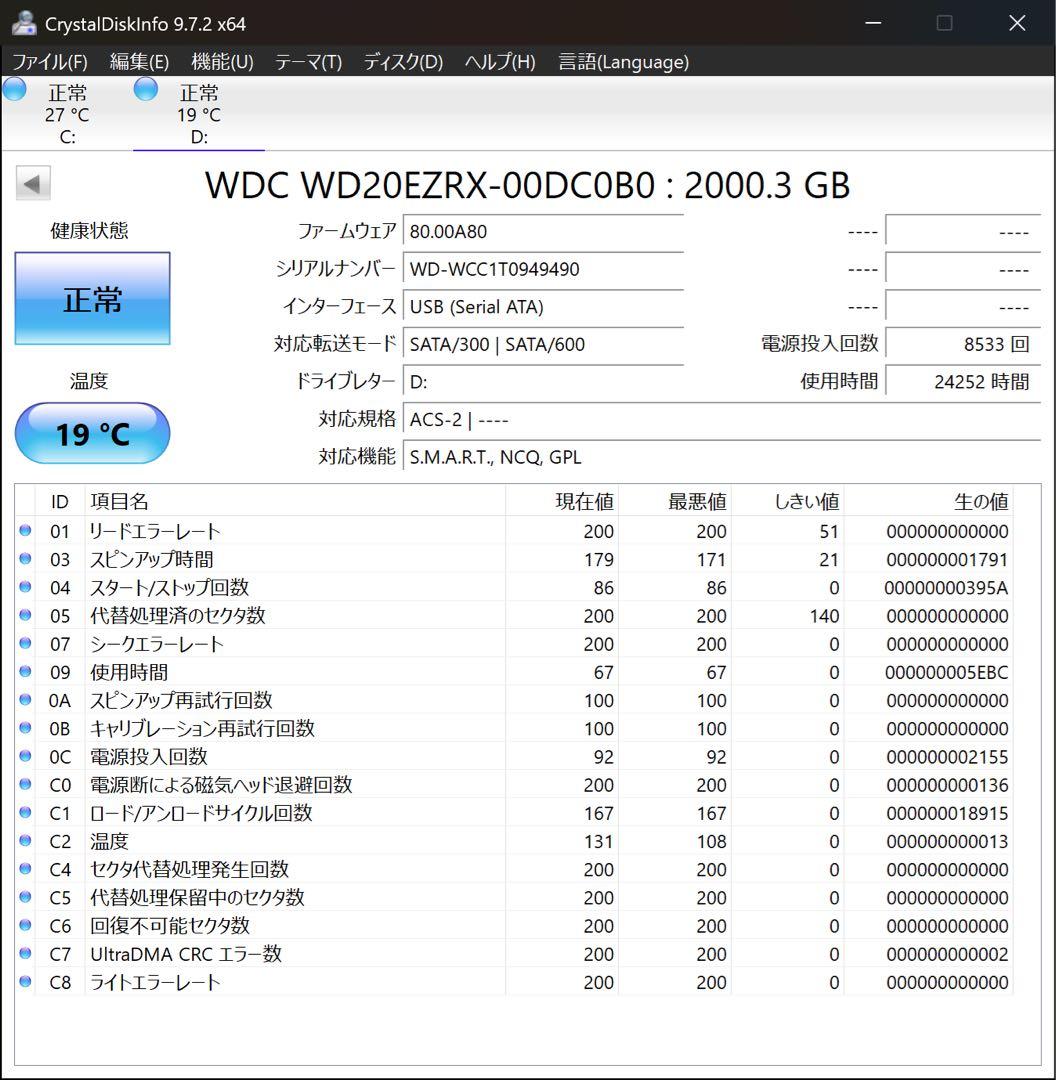This screenshot has width=1056, height=1080.
Task: Click the 最悪値 column header
Action: (x=674, y=501)
